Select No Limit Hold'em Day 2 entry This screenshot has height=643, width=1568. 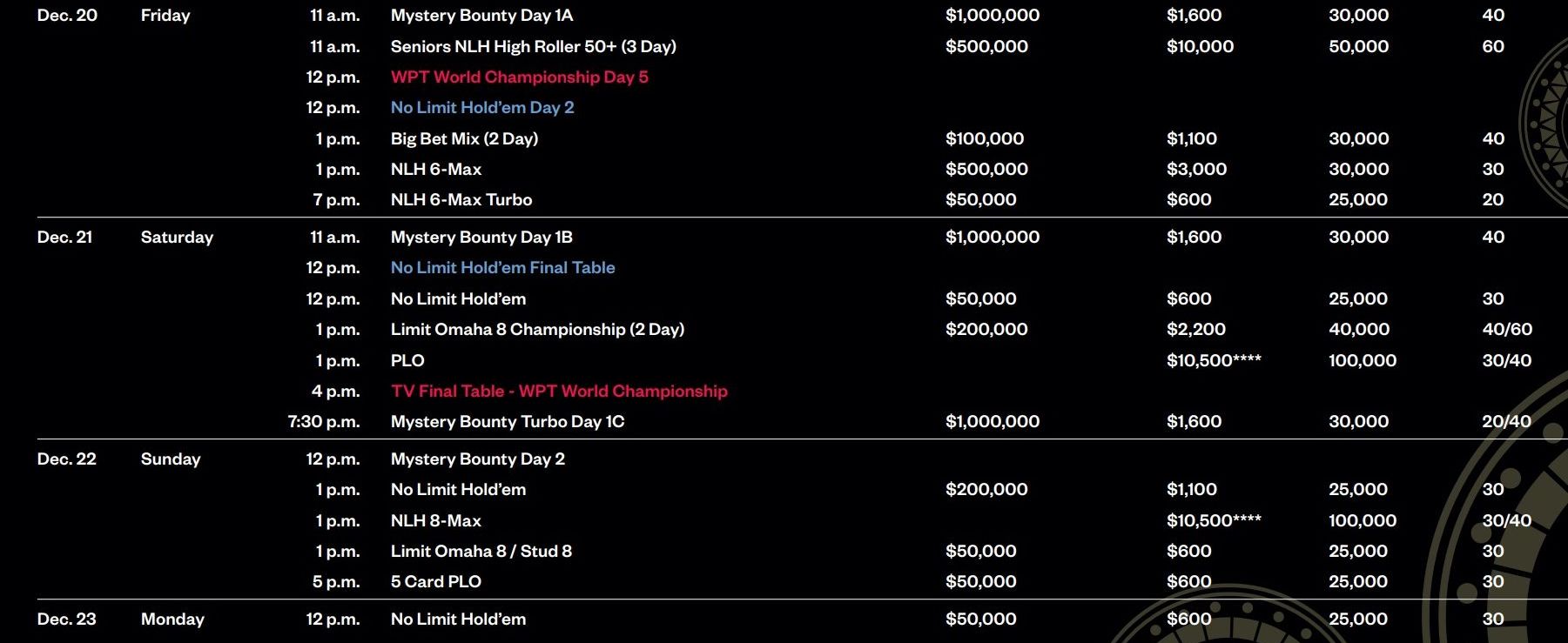point(482,108)
